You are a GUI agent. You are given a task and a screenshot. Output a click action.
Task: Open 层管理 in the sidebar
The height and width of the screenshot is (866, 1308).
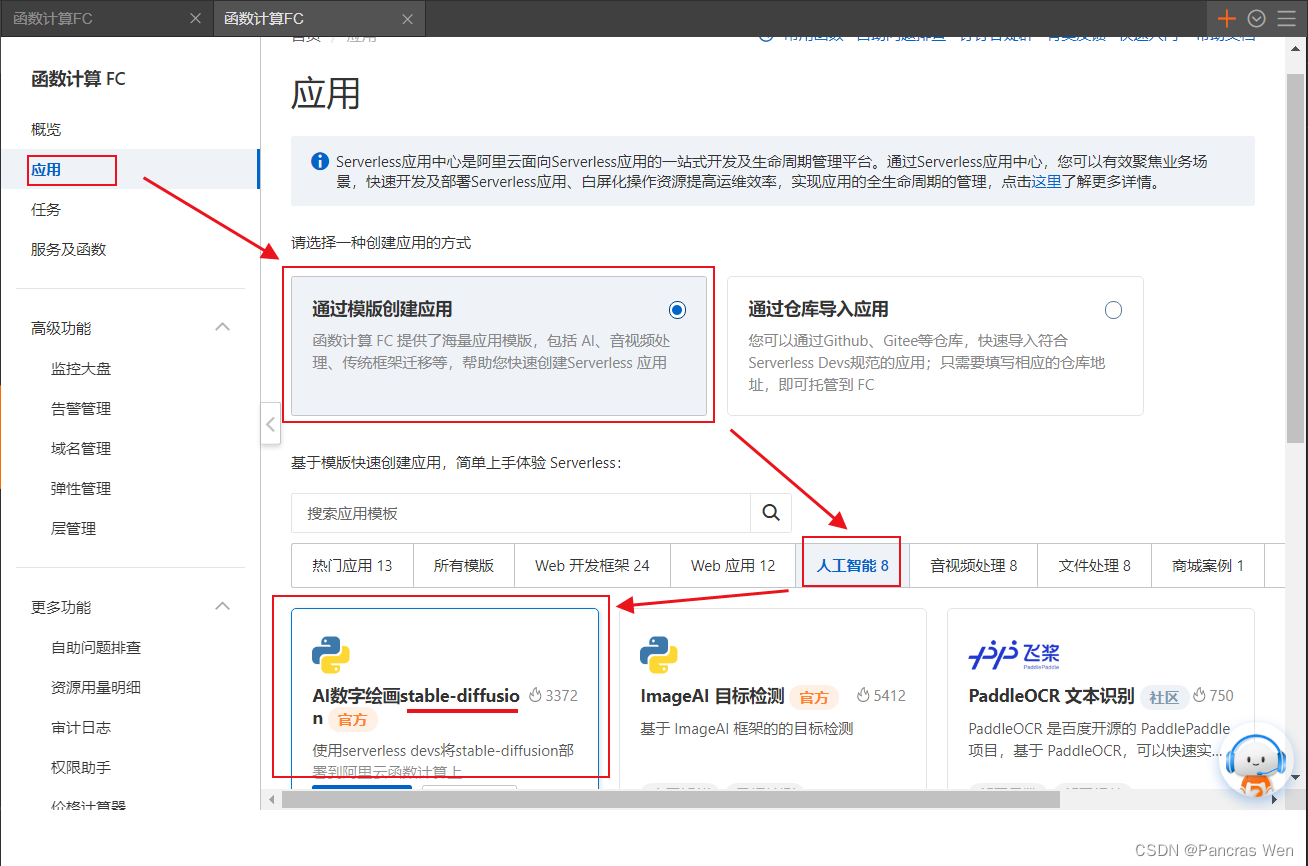[x=73, y=528]
